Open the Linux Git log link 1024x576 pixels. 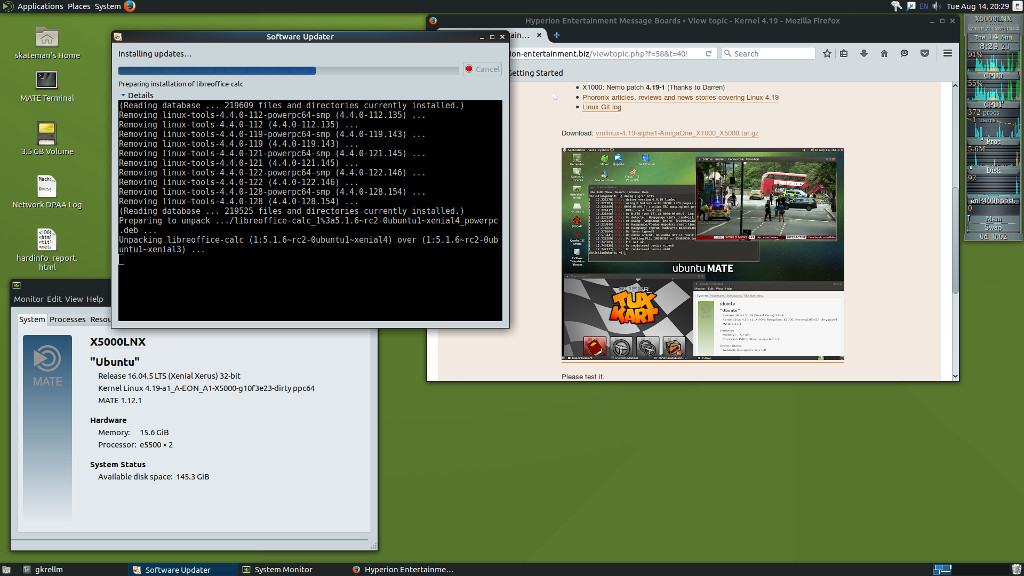pyautogui.click(x=601, y=107)
